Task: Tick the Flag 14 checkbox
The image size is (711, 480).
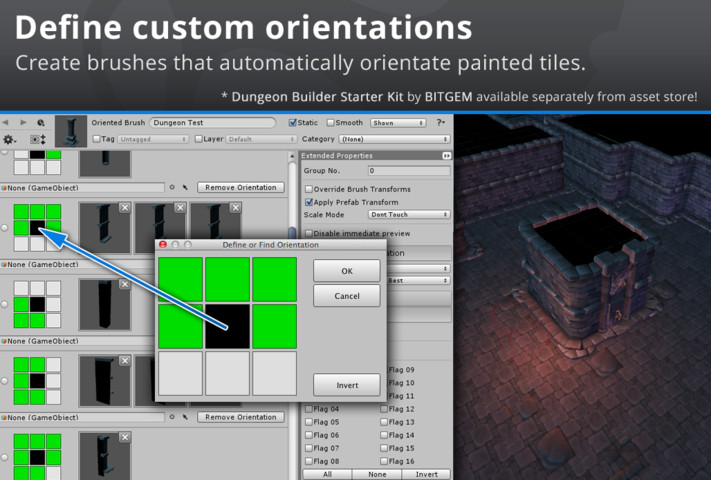Action: (384, 435)
